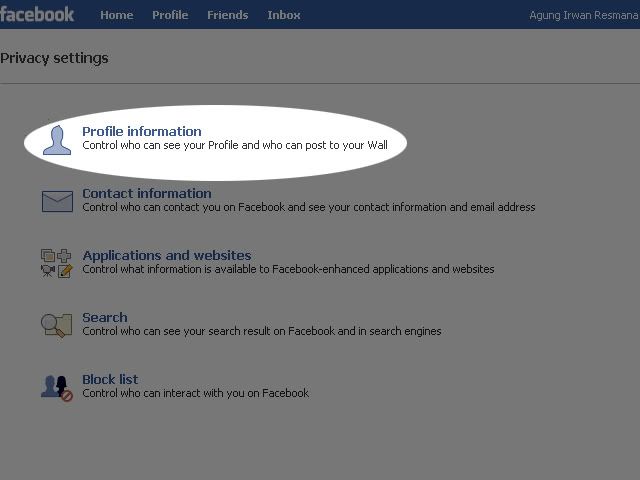Open Profile in the top navigation bar
Screen dimensions: 640x480
pyautogui.click(x=170, y=15)
